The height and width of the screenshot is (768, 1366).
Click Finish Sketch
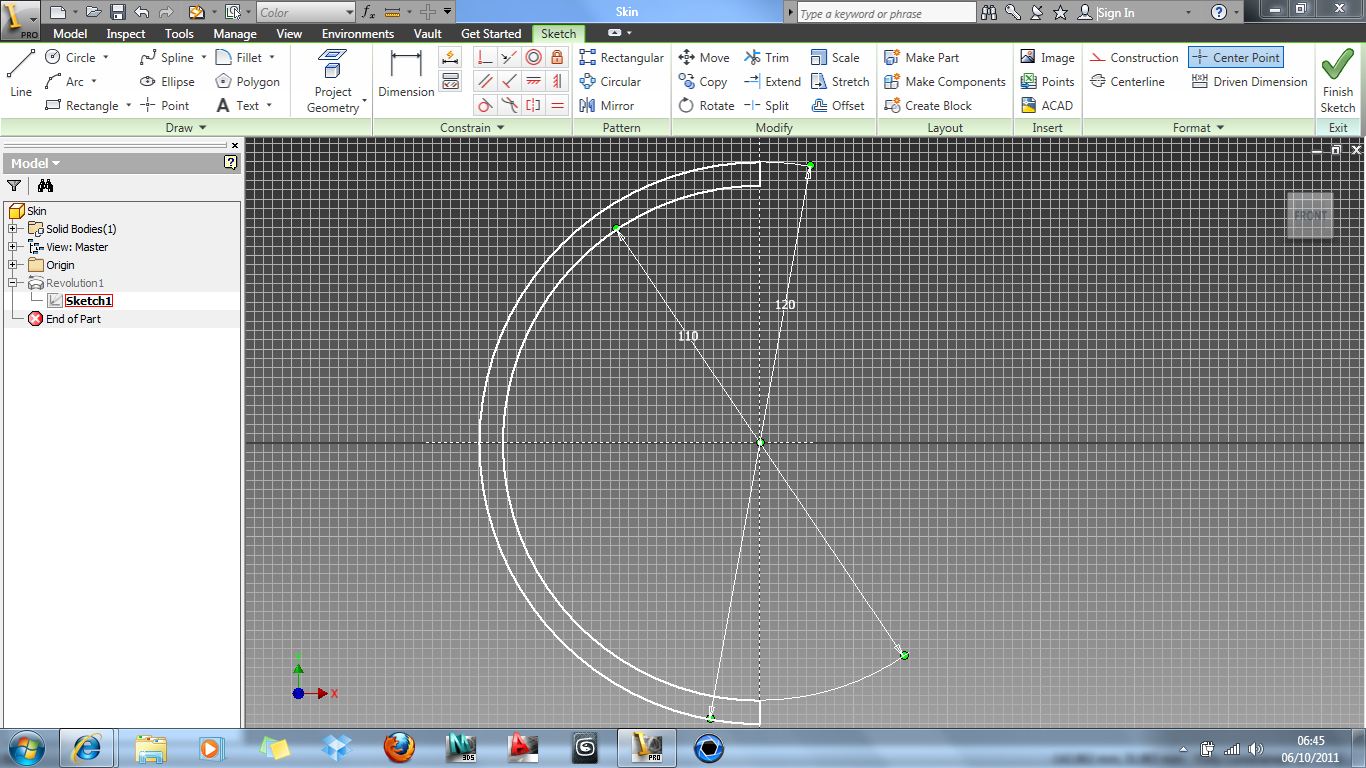click(1338, 82)
